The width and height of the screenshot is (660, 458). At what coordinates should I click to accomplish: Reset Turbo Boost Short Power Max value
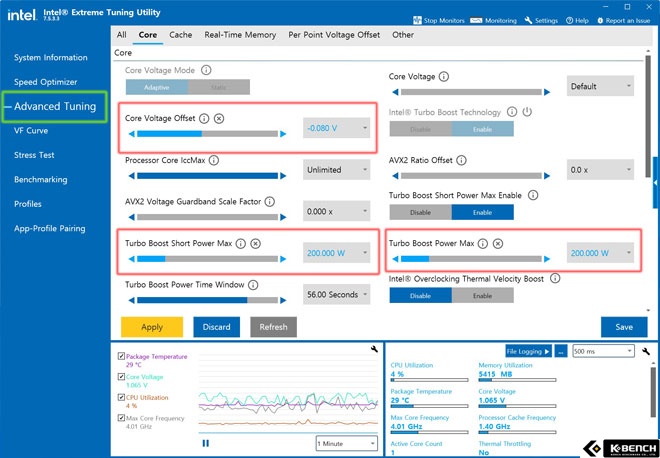click(255, 243)
